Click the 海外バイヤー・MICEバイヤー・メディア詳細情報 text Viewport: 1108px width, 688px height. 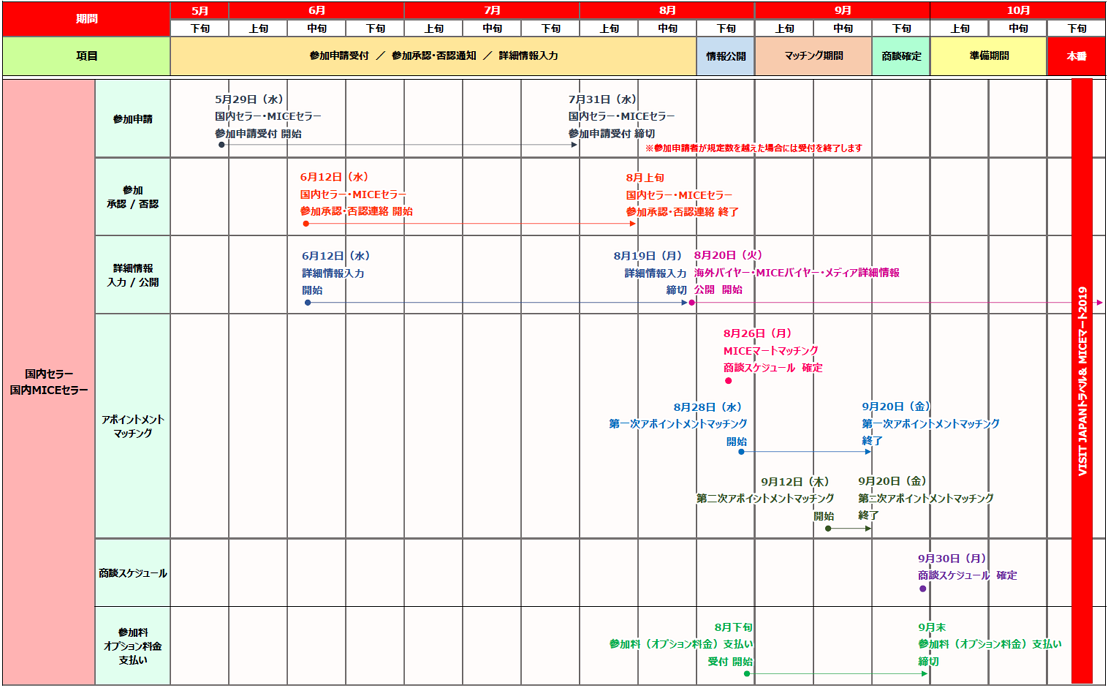pos(796,273)
